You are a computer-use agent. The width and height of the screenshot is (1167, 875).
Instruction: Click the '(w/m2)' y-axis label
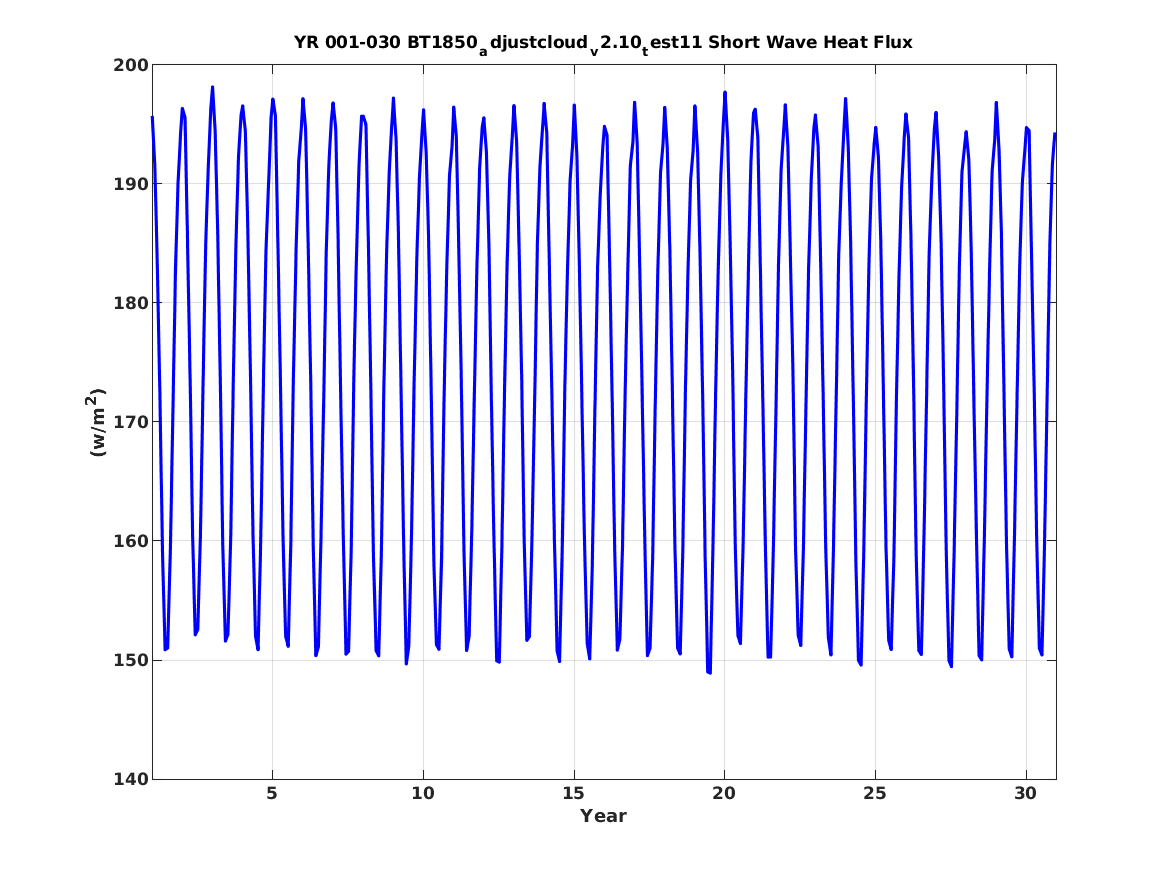coord(97,422)
